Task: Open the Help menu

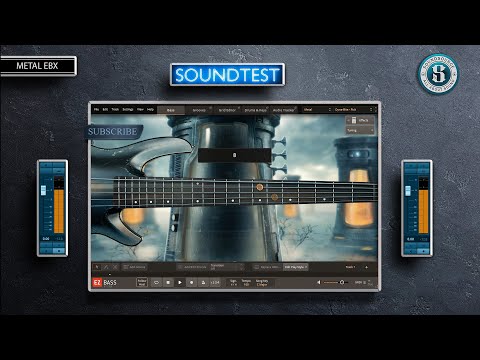Action: tap(150, 109)
